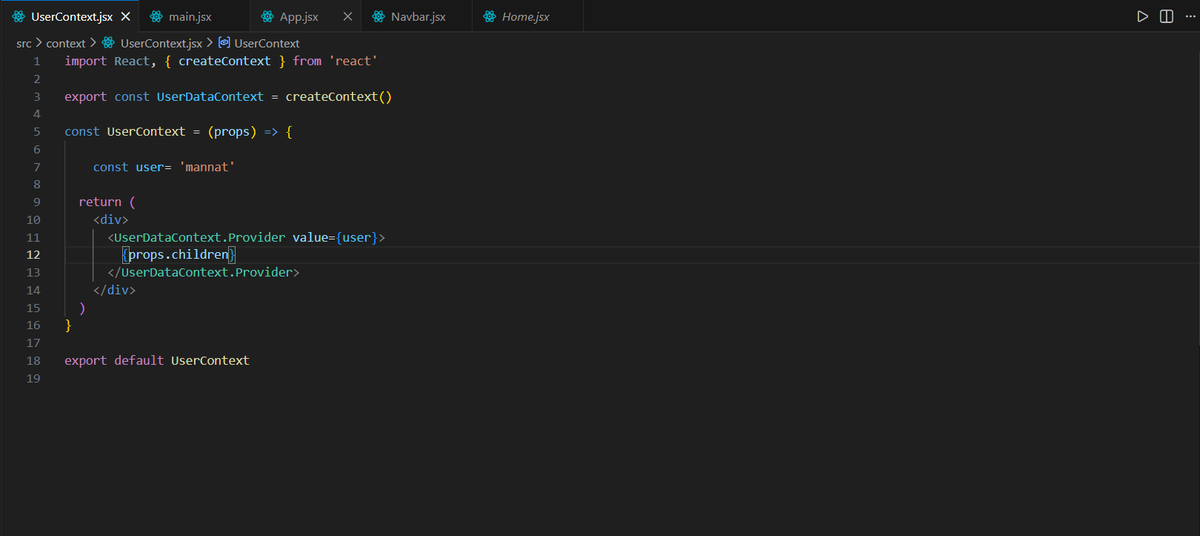Click 'React' in the import statement
This screenshot has height=536, width=1200.
[x=131, y=61]
